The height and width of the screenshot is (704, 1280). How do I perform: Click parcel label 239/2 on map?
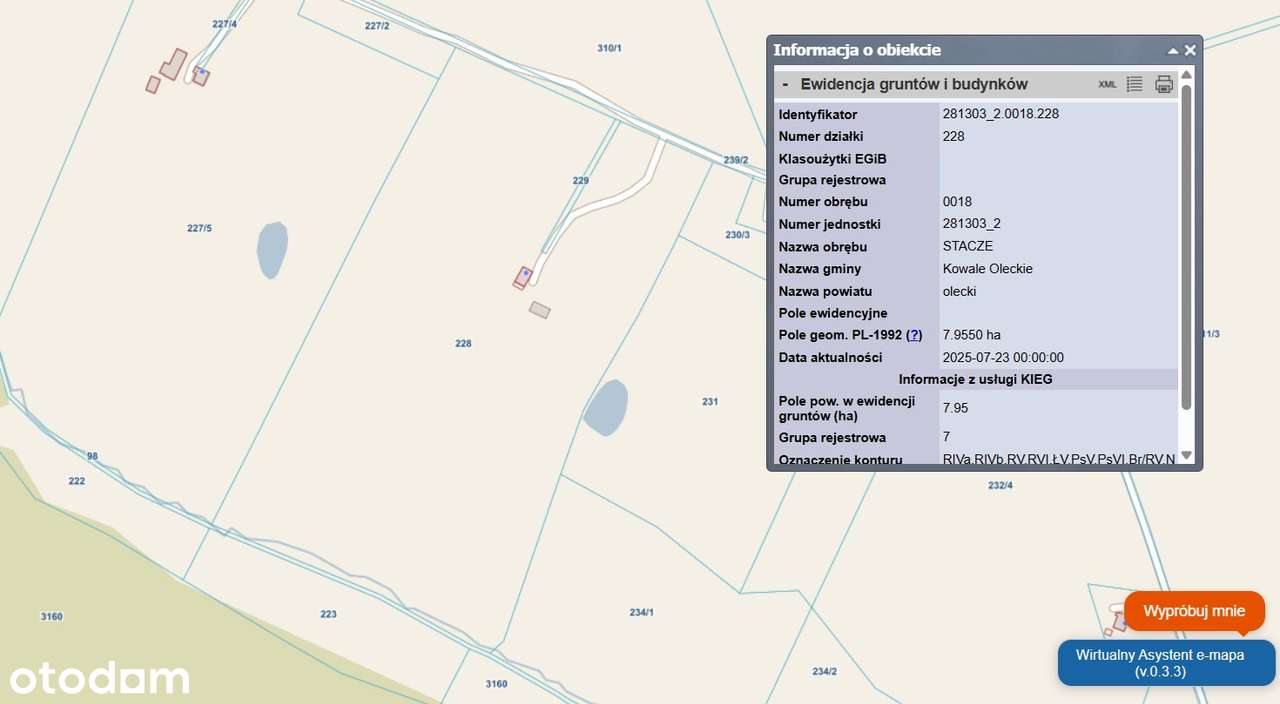coord(736,160)
